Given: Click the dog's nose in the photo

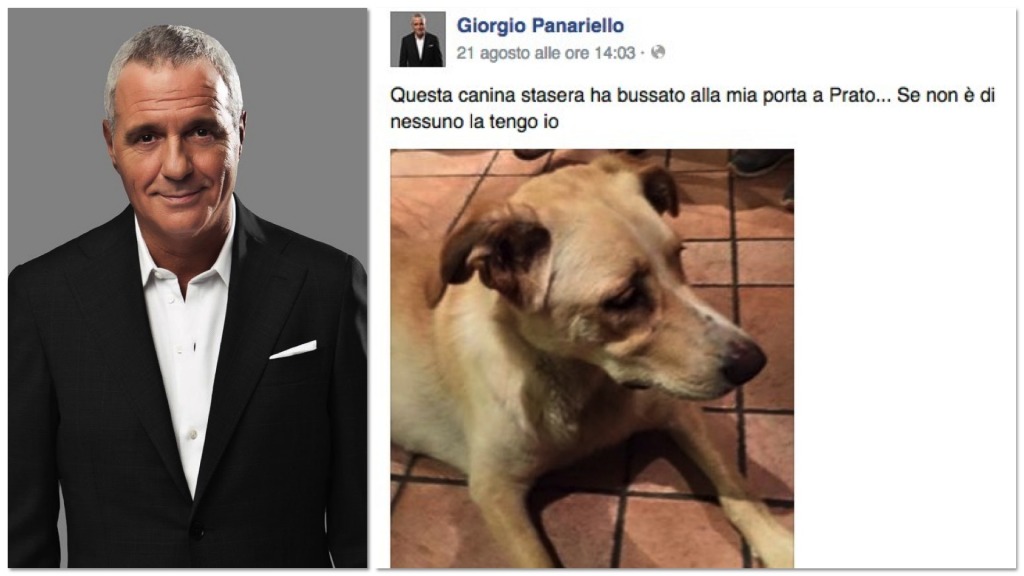Looking at the screenshot, I should pos(743,360).
